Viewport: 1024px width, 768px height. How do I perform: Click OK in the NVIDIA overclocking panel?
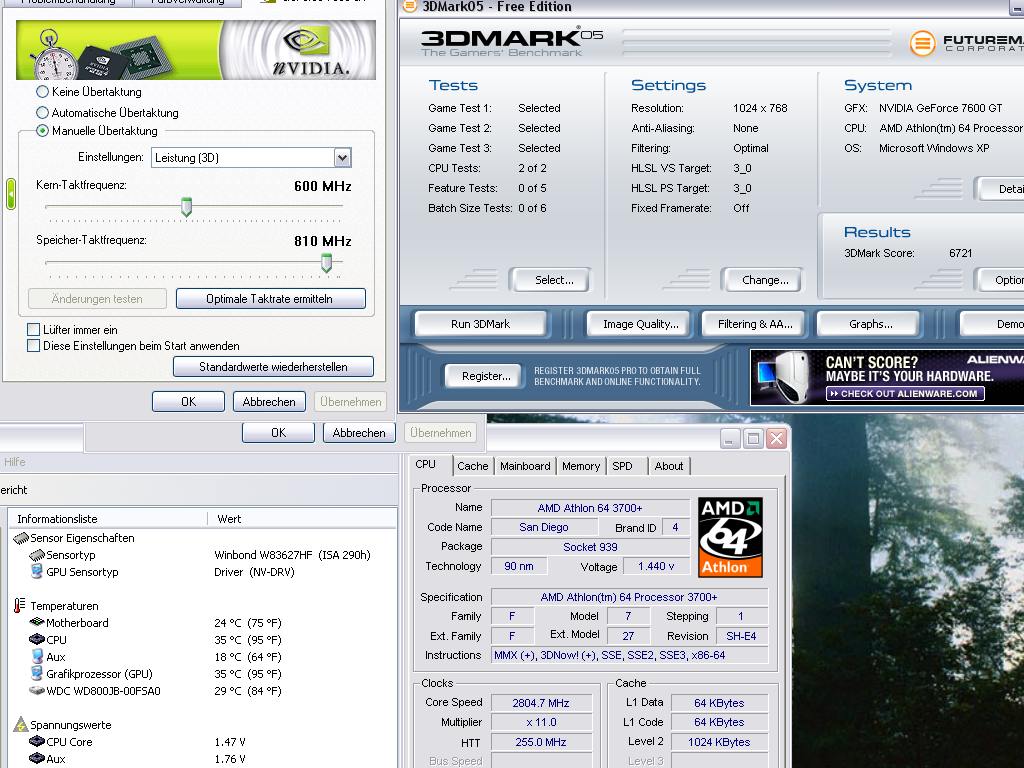tap(188, 402)
